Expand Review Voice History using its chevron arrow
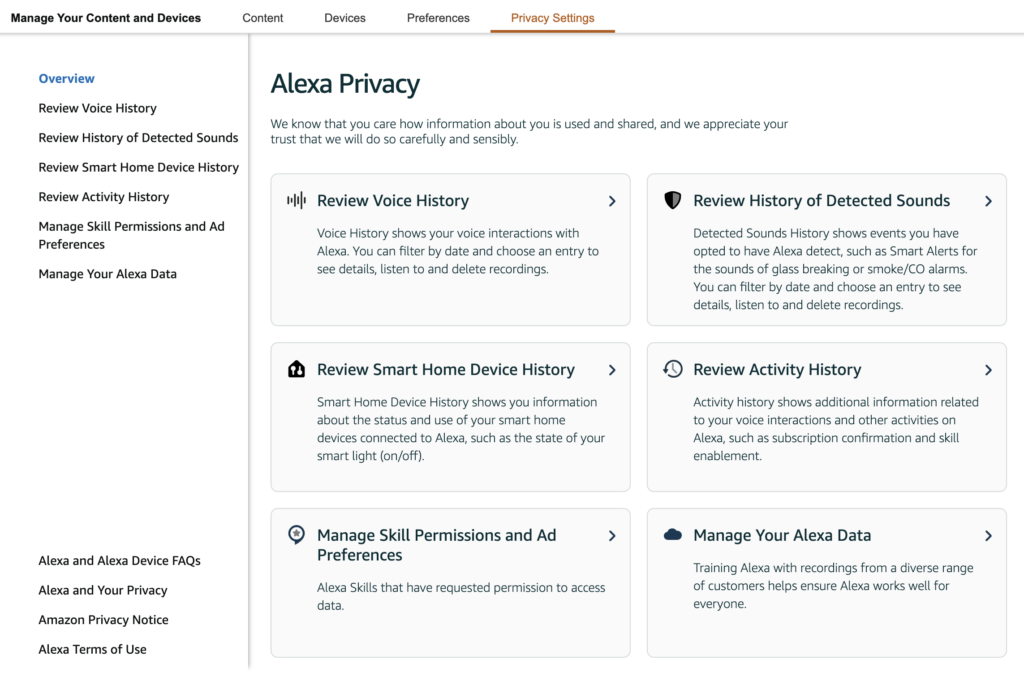This screenshot has height=681, width=1024. point(612,200)
